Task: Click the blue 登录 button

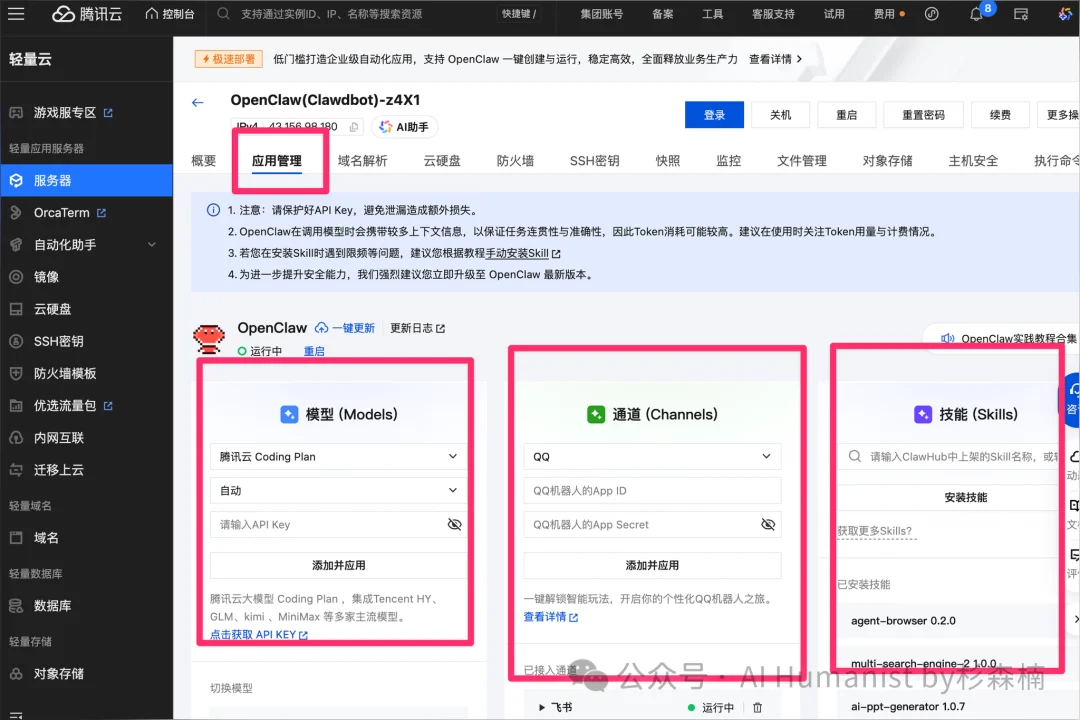Action: point(714,114)
